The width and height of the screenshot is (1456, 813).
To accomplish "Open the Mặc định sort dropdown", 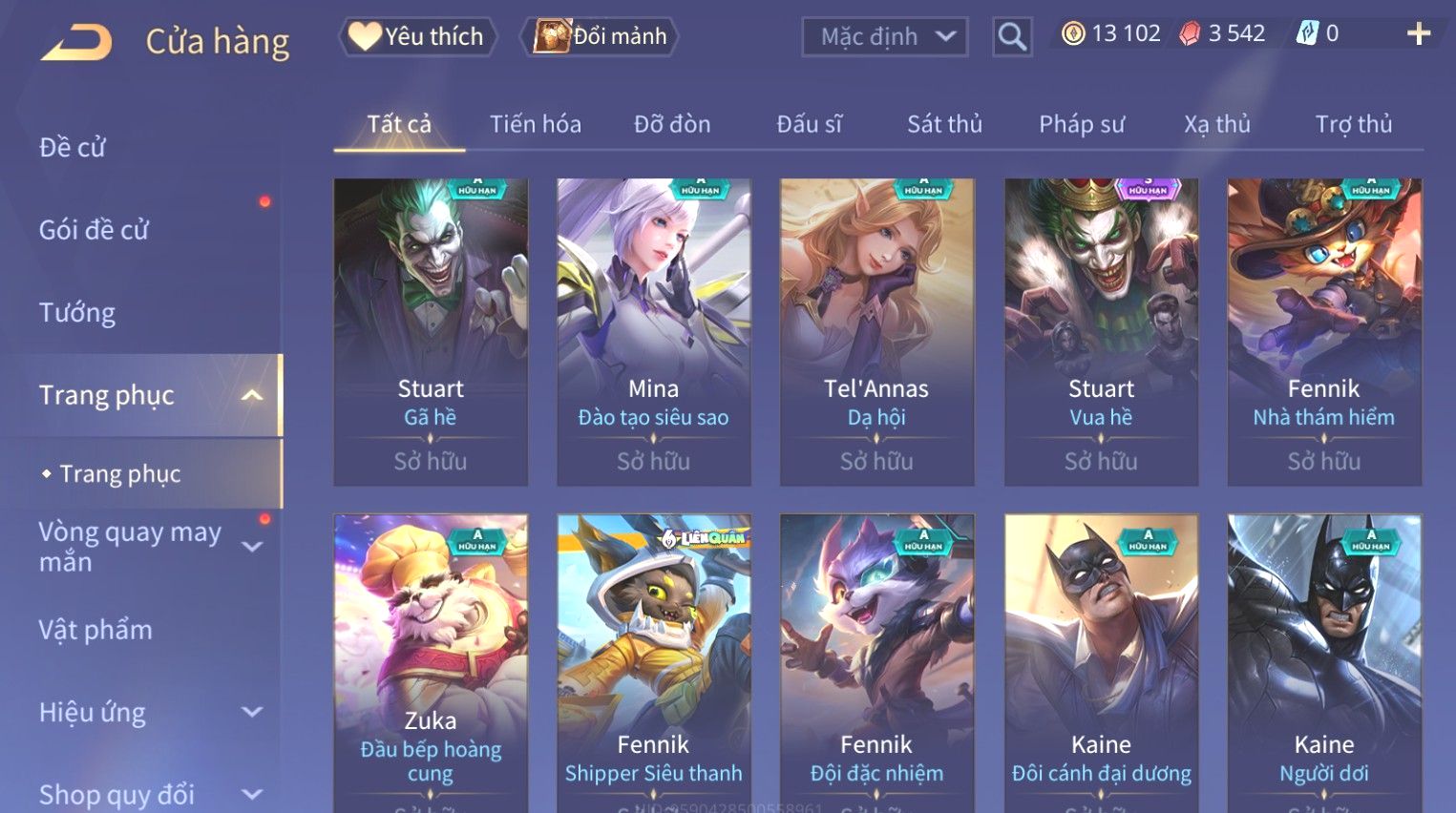I will 885,37.
